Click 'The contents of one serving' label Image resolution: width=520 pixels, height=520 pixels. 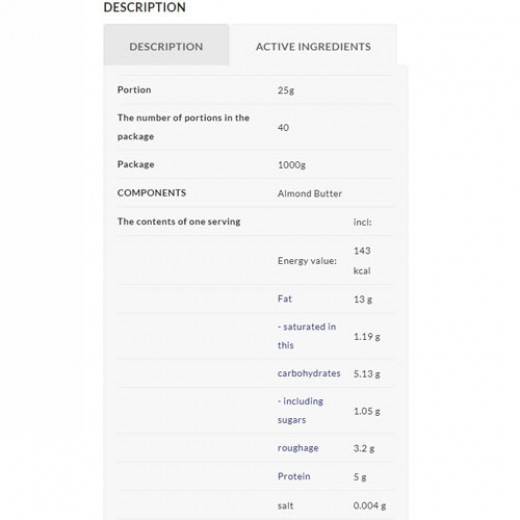pos(179,221)
